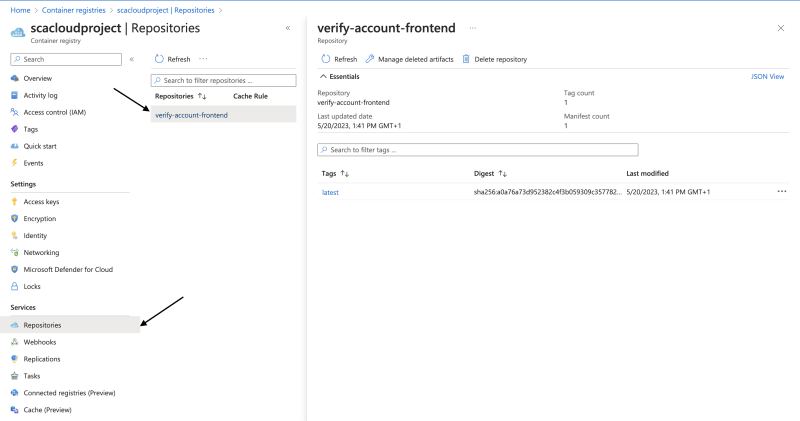Click Manage deleted artifacts
This screenshot has height=421, width=800.
410,59
